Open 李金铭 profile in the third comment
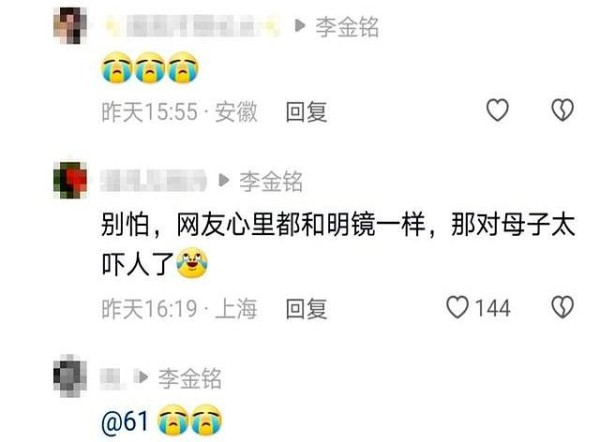The height and width of the screenshot is (442, 600). pos(190,378)
